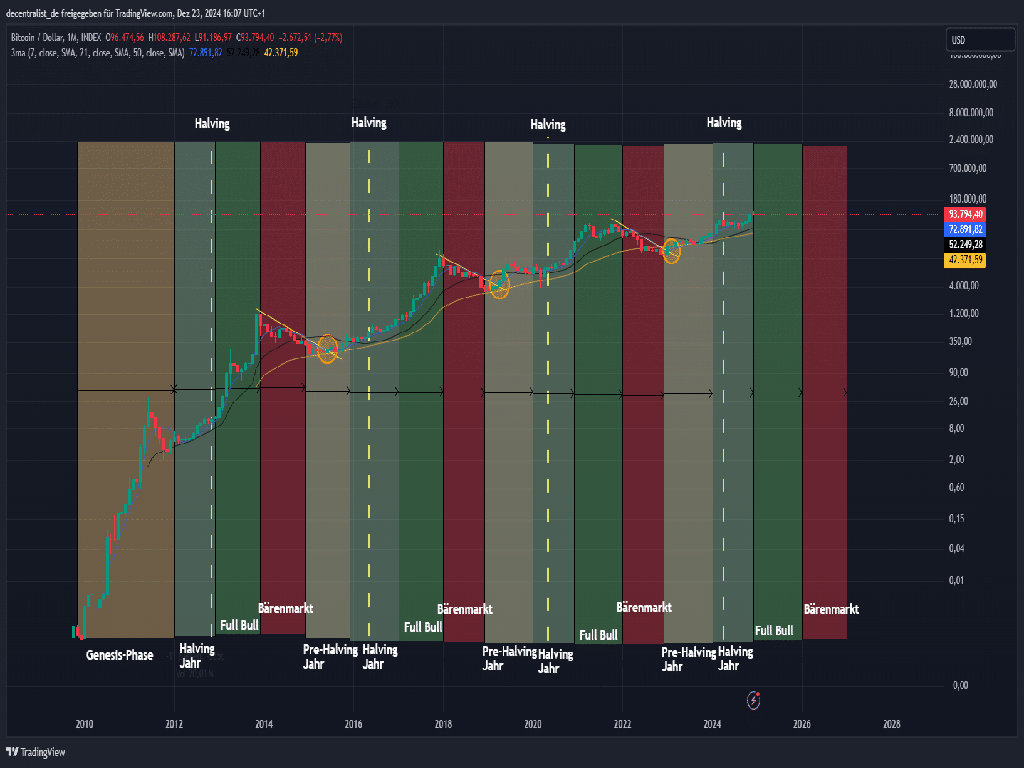
Task: Click the lightning bolt event icon near 2025
Action: tap(753, 696)
